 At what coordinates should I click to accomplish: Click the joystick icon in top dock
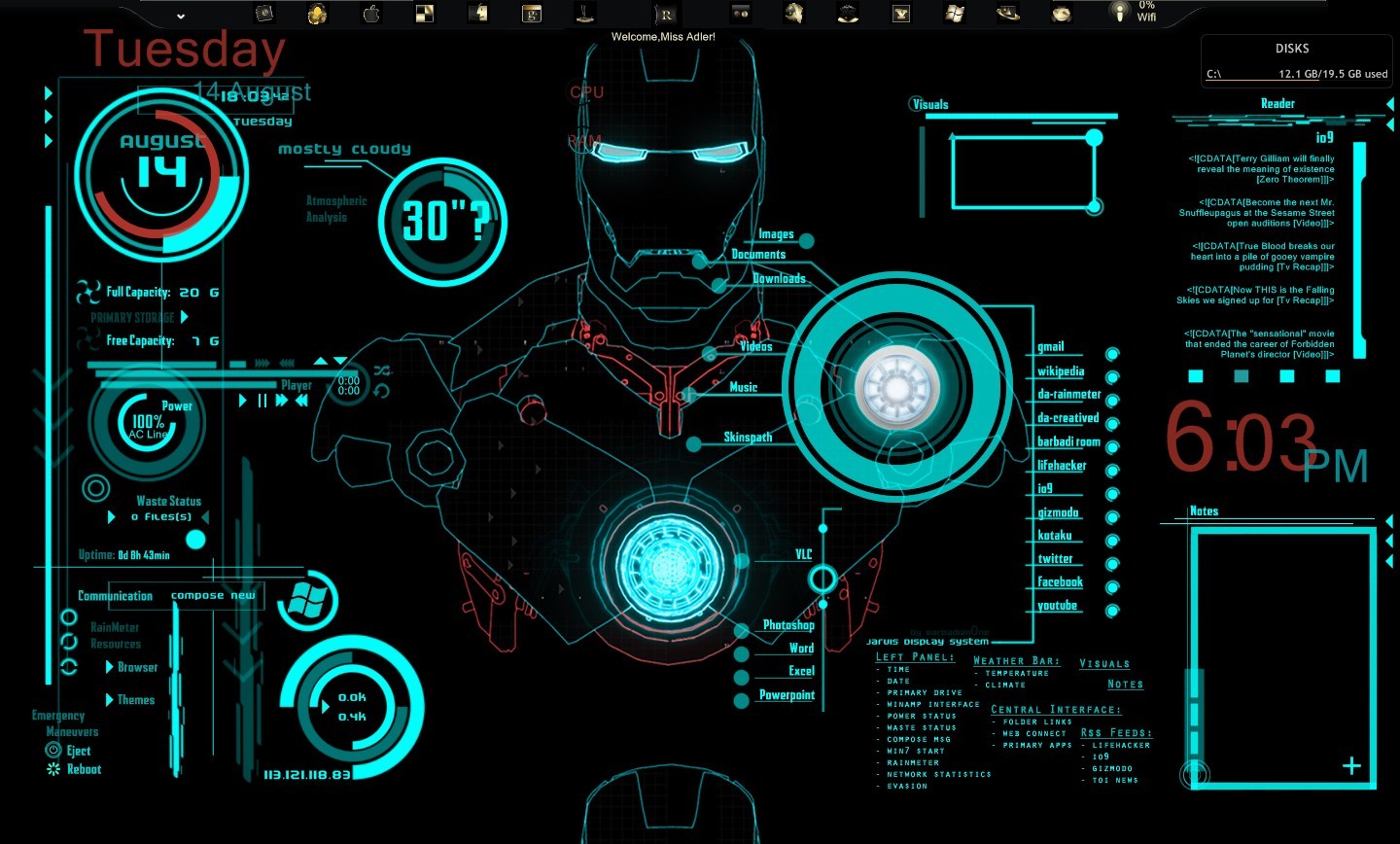click(x=584, y=13)
